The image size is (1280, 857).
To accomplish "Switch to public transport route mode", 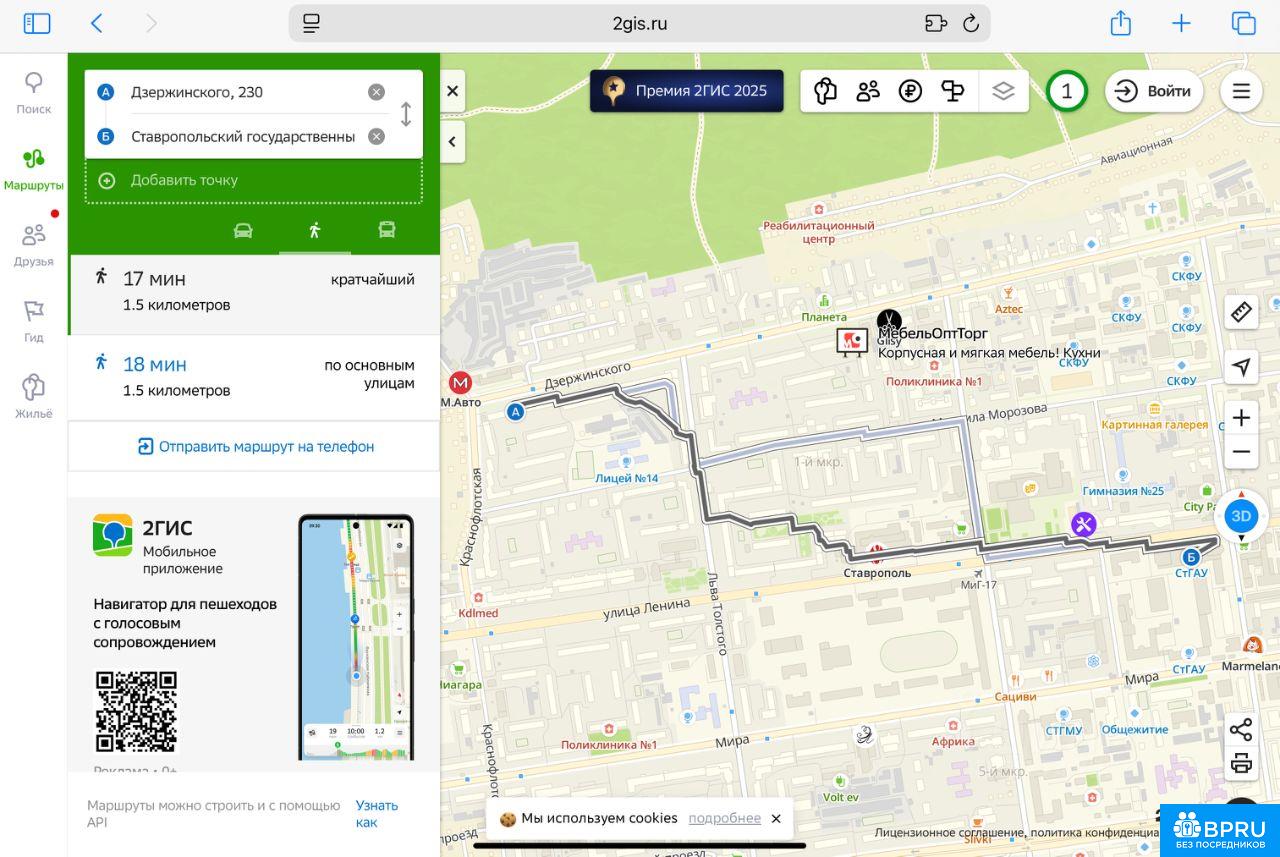I will click(x=387, y=230).
